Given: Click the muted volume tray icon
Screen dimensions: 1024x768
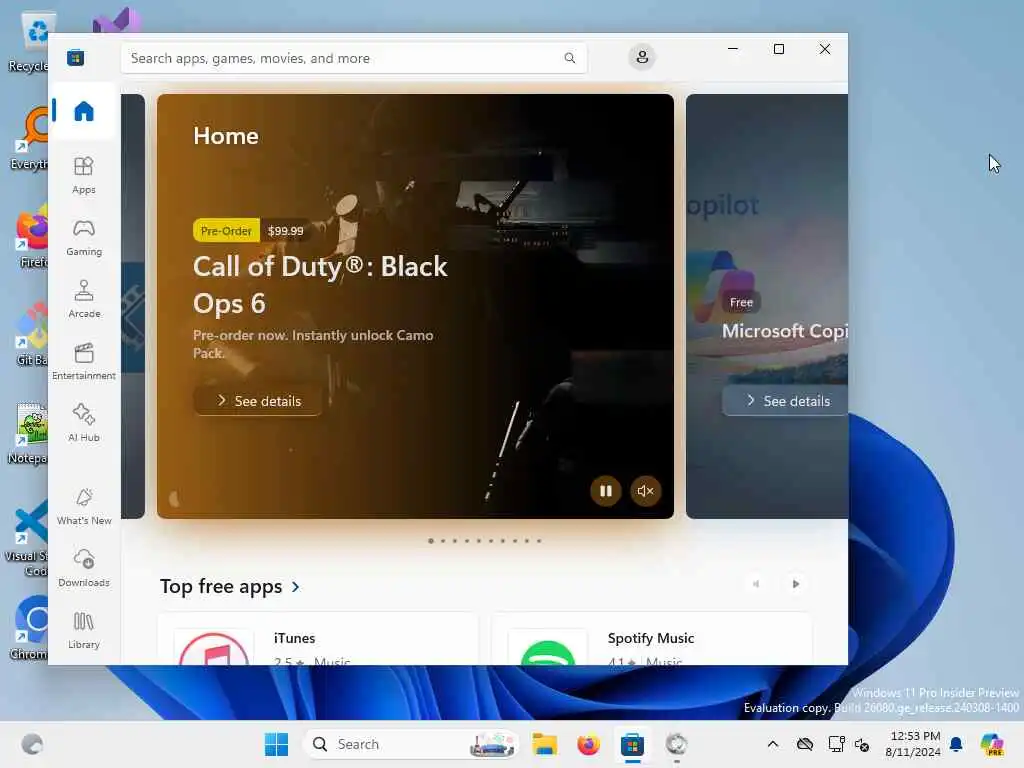Looking at the screenshot, I should pyautogui.click(x=862, y=744).
